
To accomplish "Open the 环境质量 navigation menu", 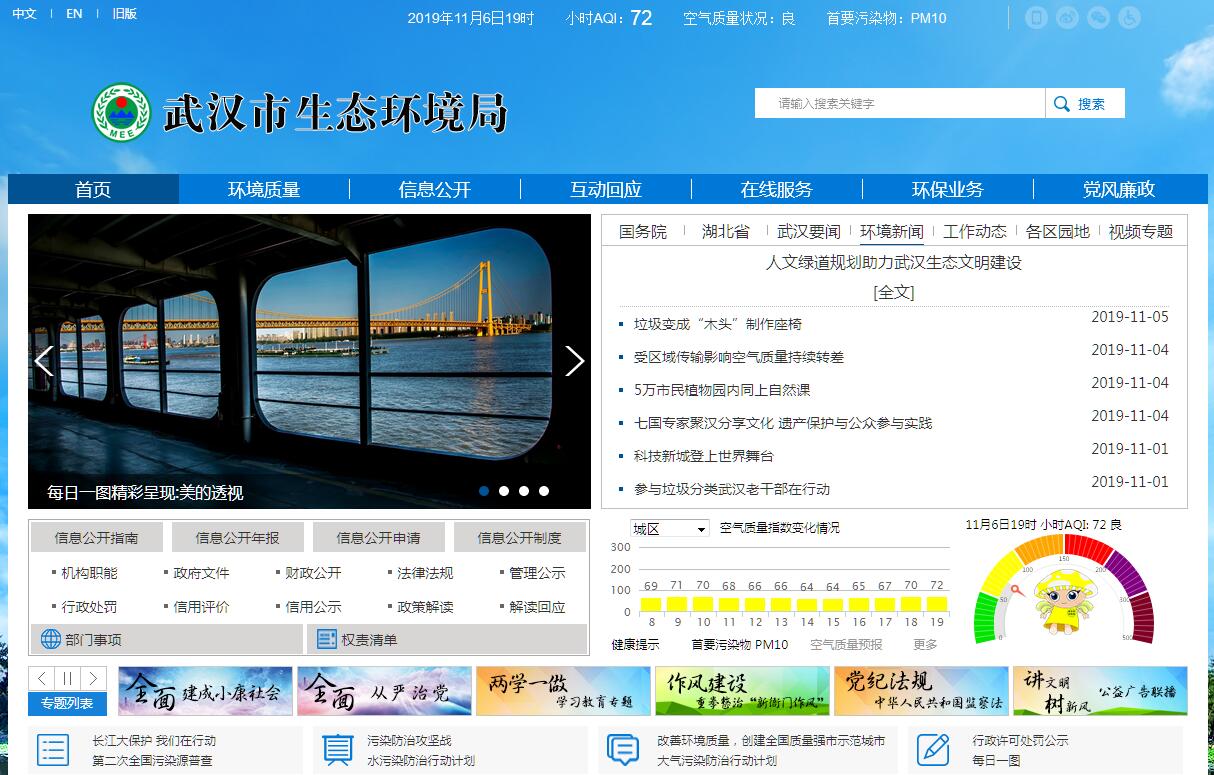I will point(264,189).
